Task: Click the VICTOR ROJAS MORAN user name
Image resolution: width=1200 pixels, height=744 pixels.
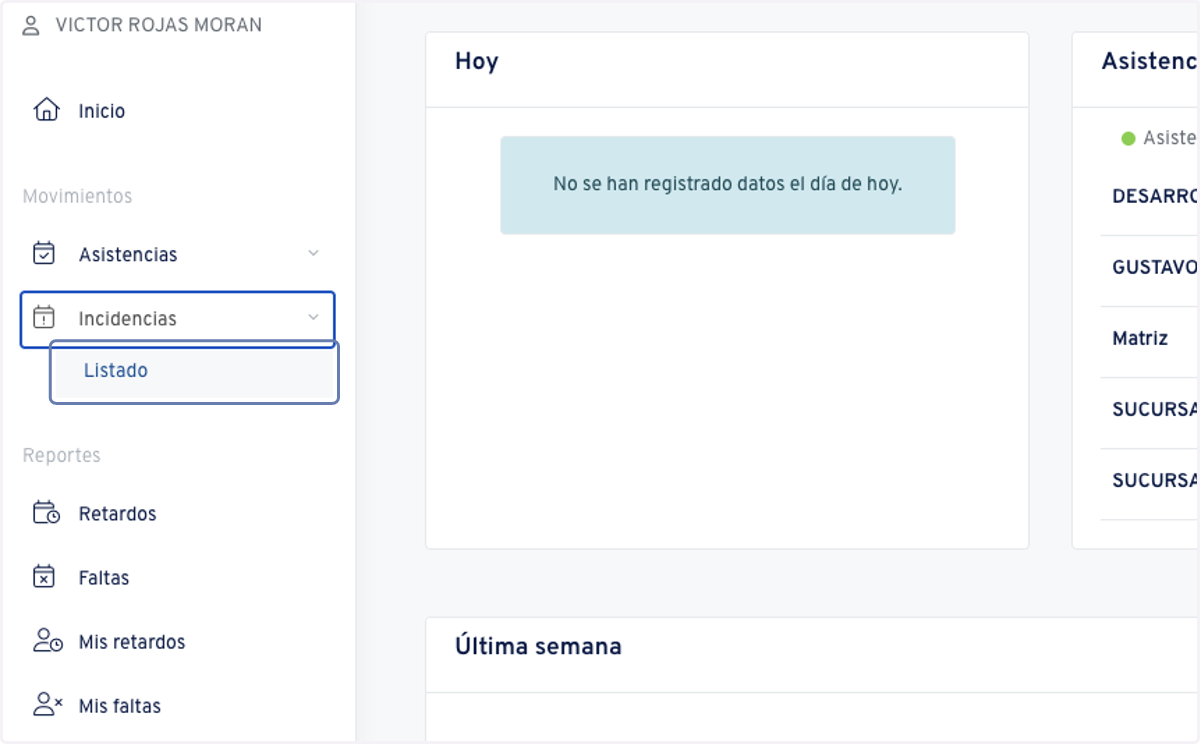Action: click(159, 26)
